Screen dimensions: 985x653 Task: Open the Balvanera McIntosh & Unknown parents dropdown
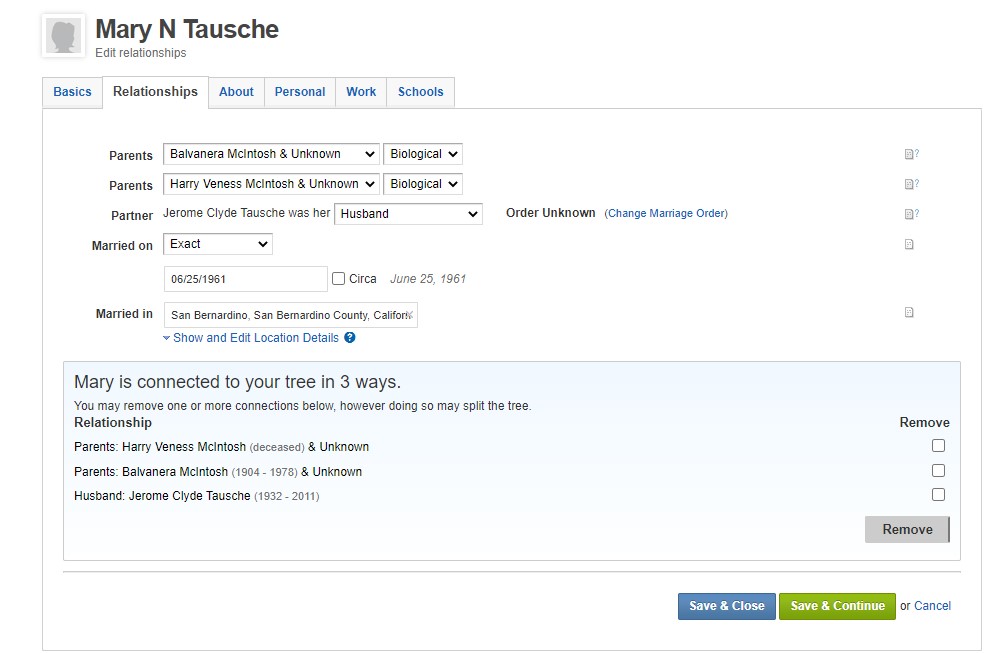tap(271, 154)
